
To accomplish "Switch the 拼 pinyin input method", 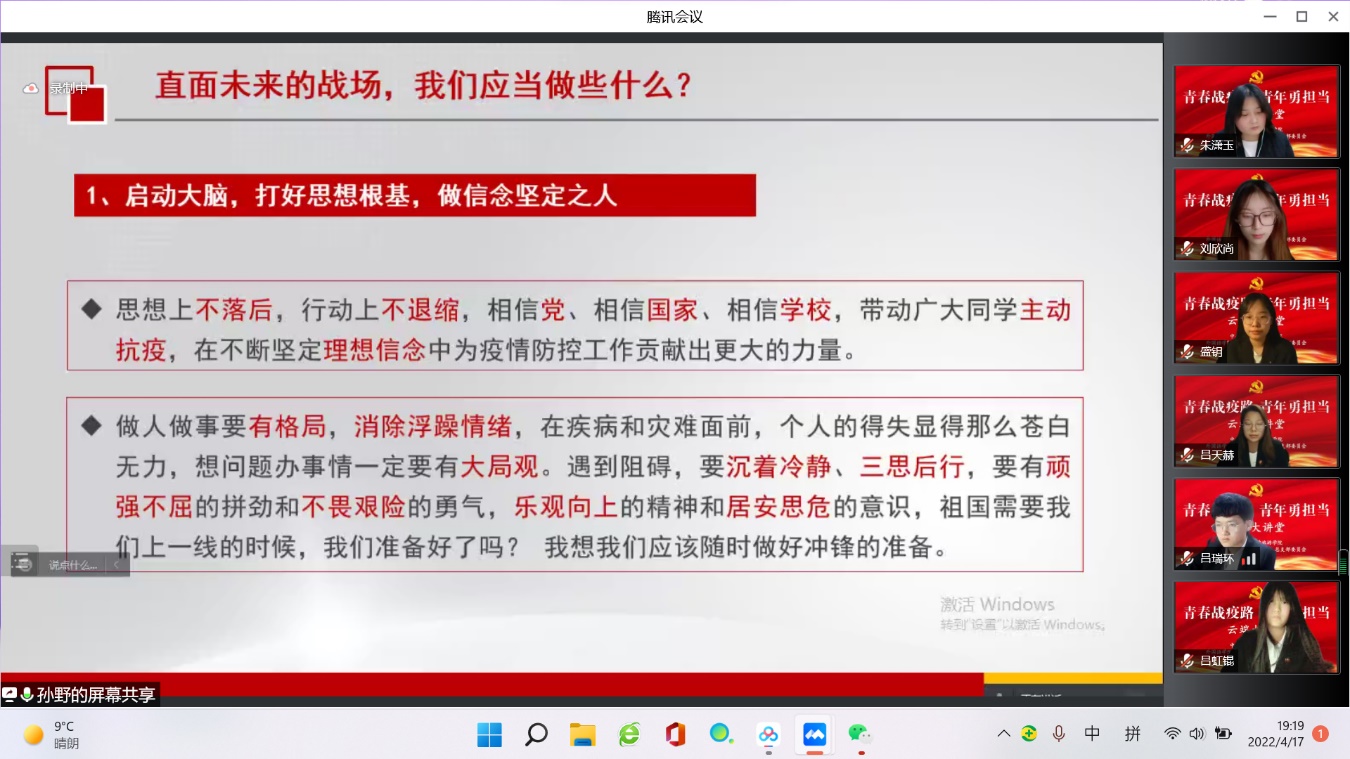I will (1132, 734).
